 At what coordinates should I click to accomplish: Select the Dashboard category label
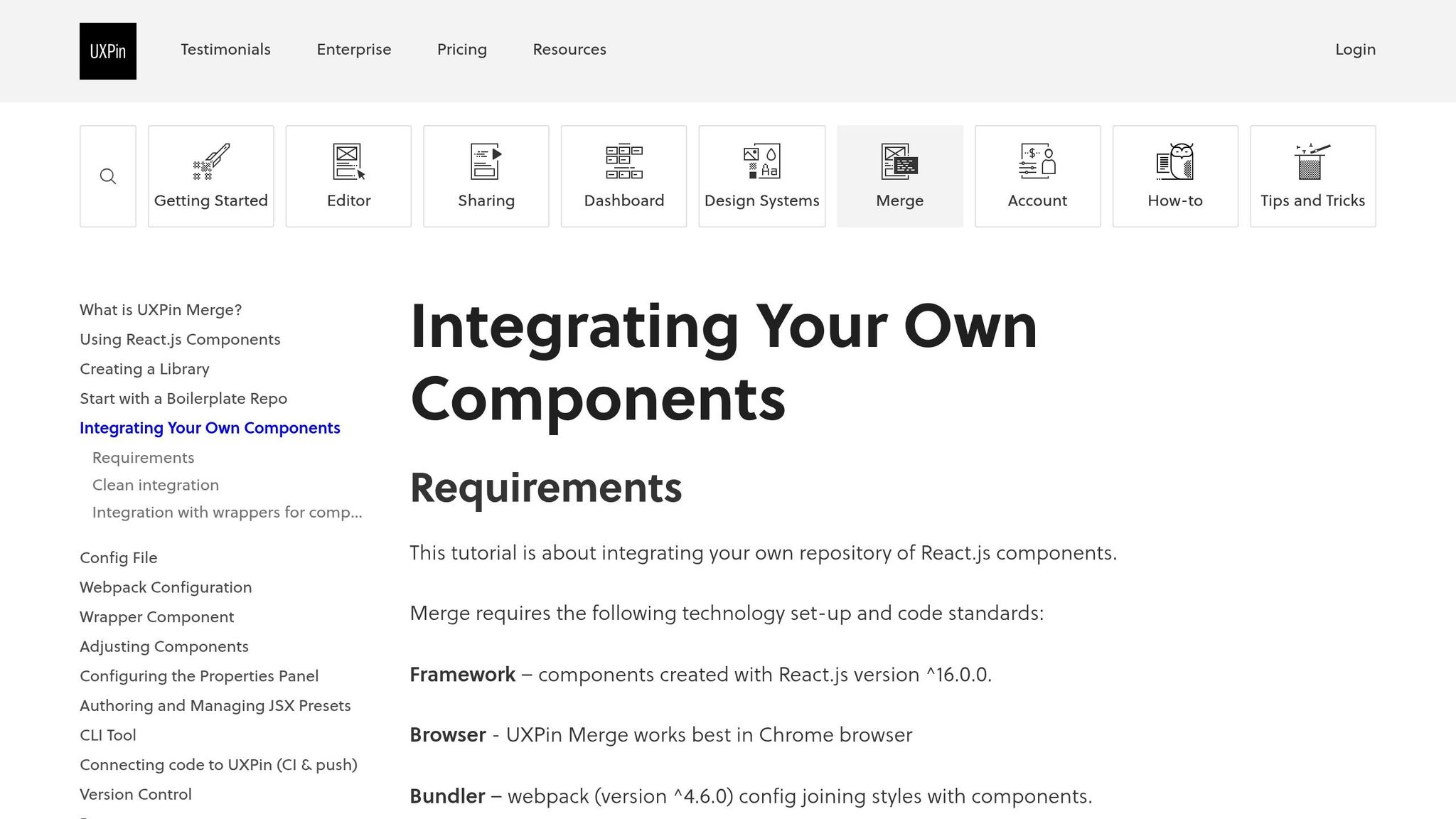coord(624,200)
